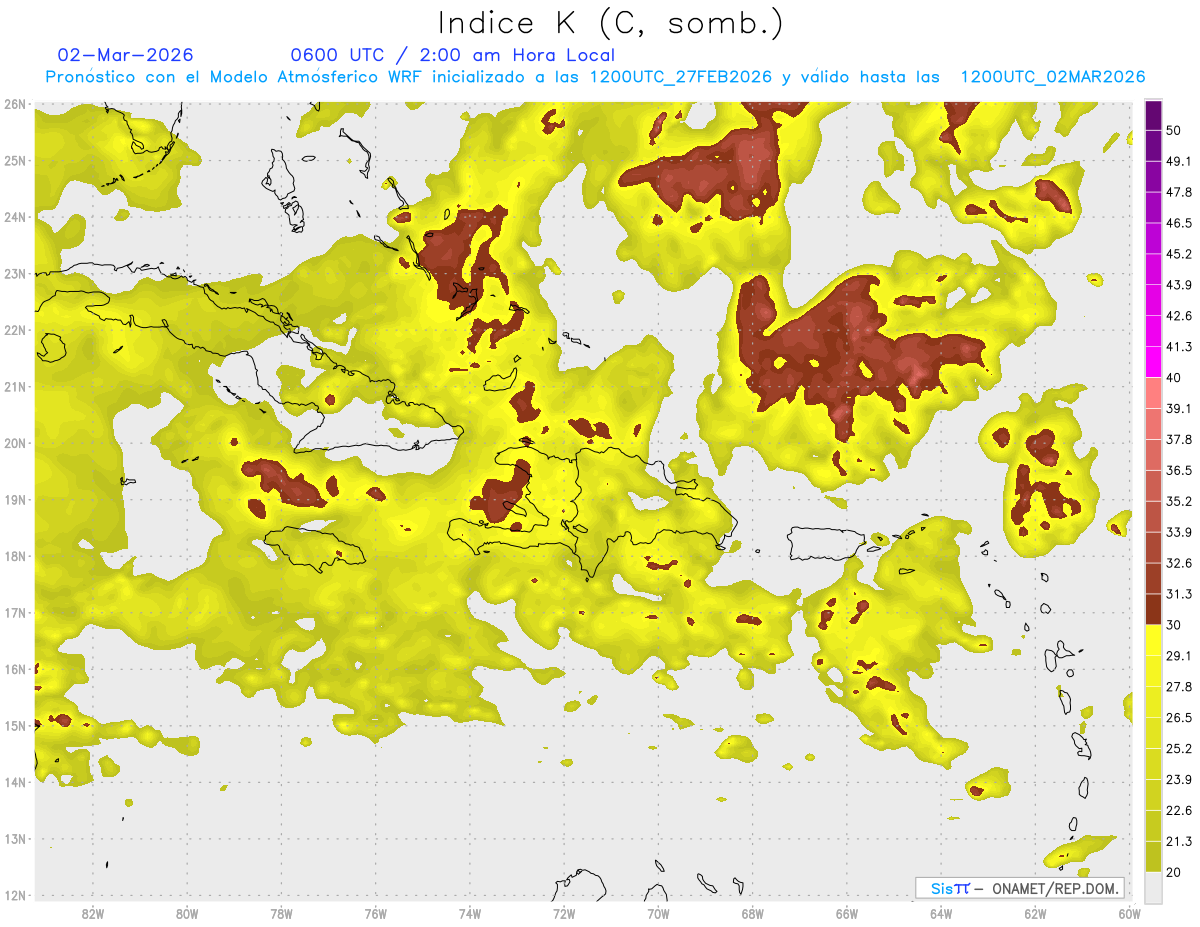The image size is (1200, 927).
Task: Click the "72W" longitude label
Action: click(x=564, y=914)
